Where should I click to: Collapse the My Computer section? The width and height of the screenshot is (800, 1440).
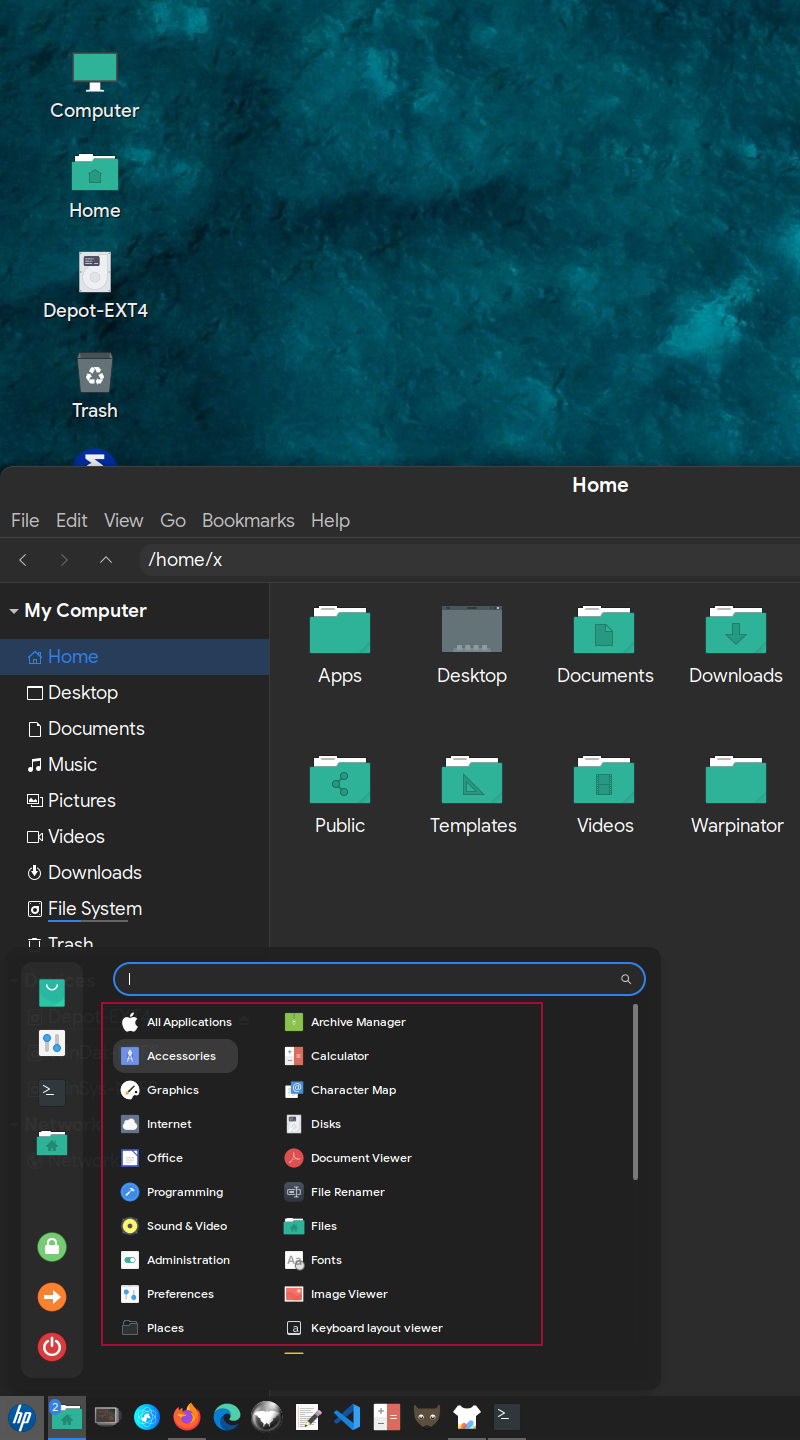click(x=14, y=610)
